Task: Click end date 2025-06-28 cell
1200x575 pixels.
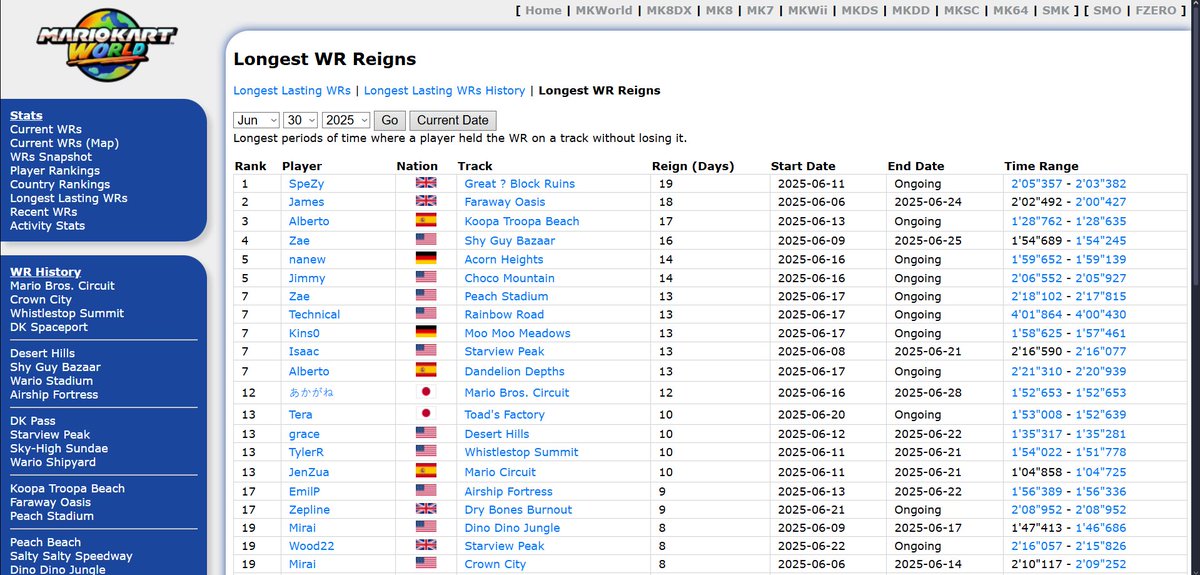Action: click(x=928, y=393)
